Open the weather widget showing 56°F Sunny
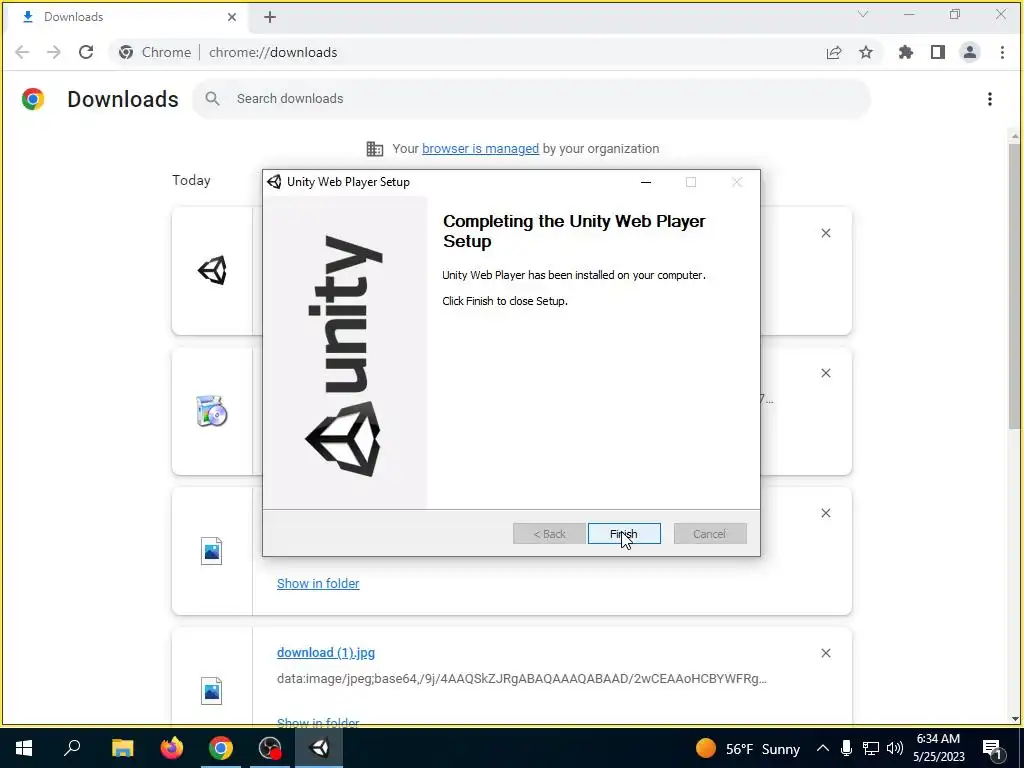 click(748, 748)
